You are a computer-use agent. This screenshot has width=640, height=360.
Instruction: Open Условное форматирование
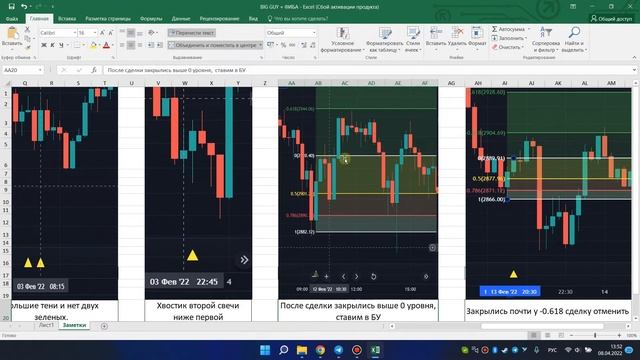click(342, 40)
